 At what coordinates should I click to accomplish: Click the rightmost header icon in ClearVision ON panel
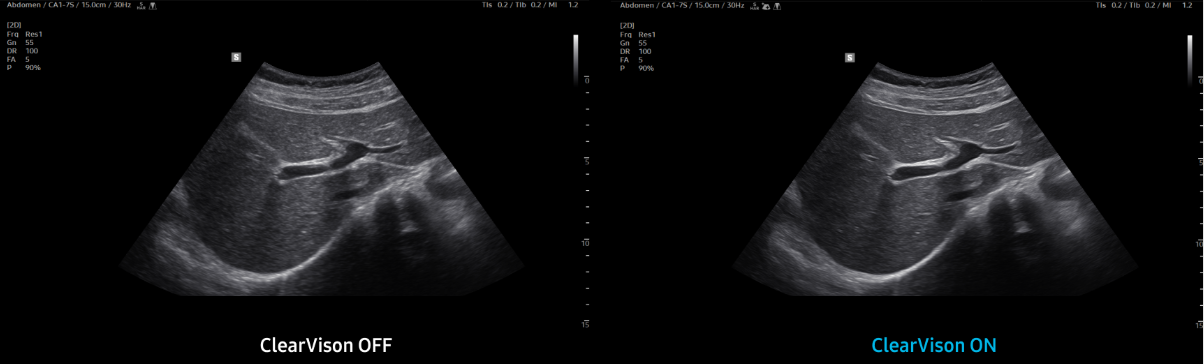point(777,6)
